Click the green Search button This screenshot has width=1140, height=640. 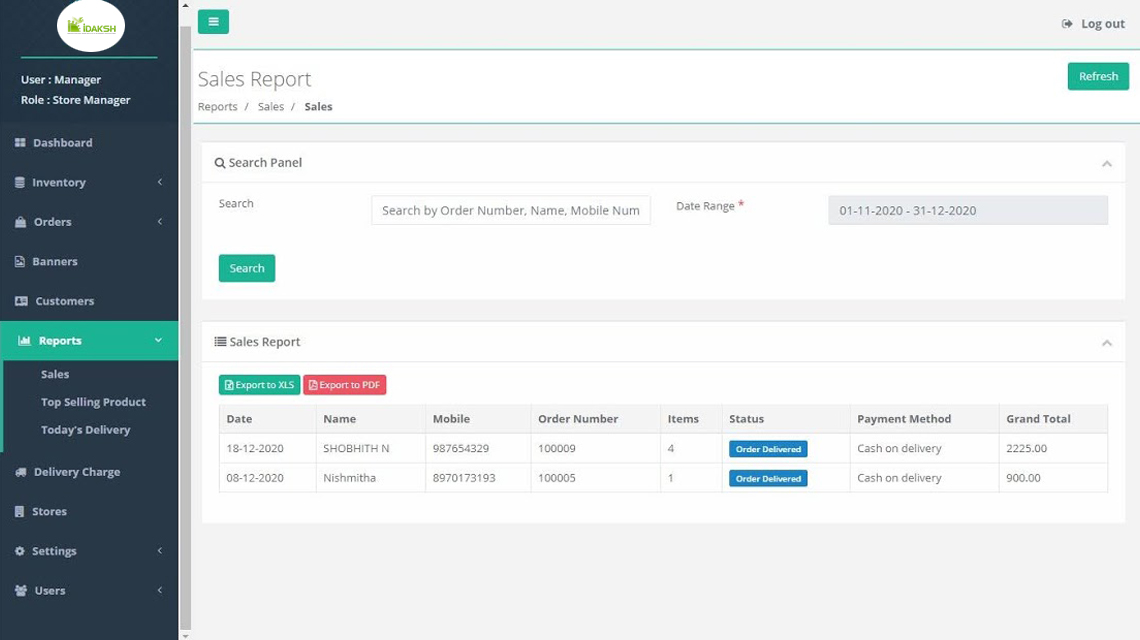tap(247, 268)
